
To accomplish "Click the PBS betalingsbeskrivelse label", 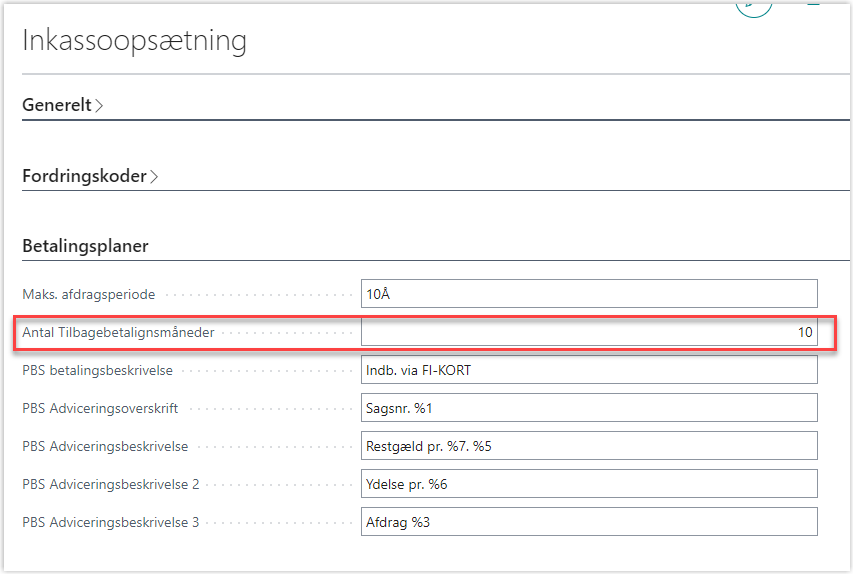I will 98,370.
